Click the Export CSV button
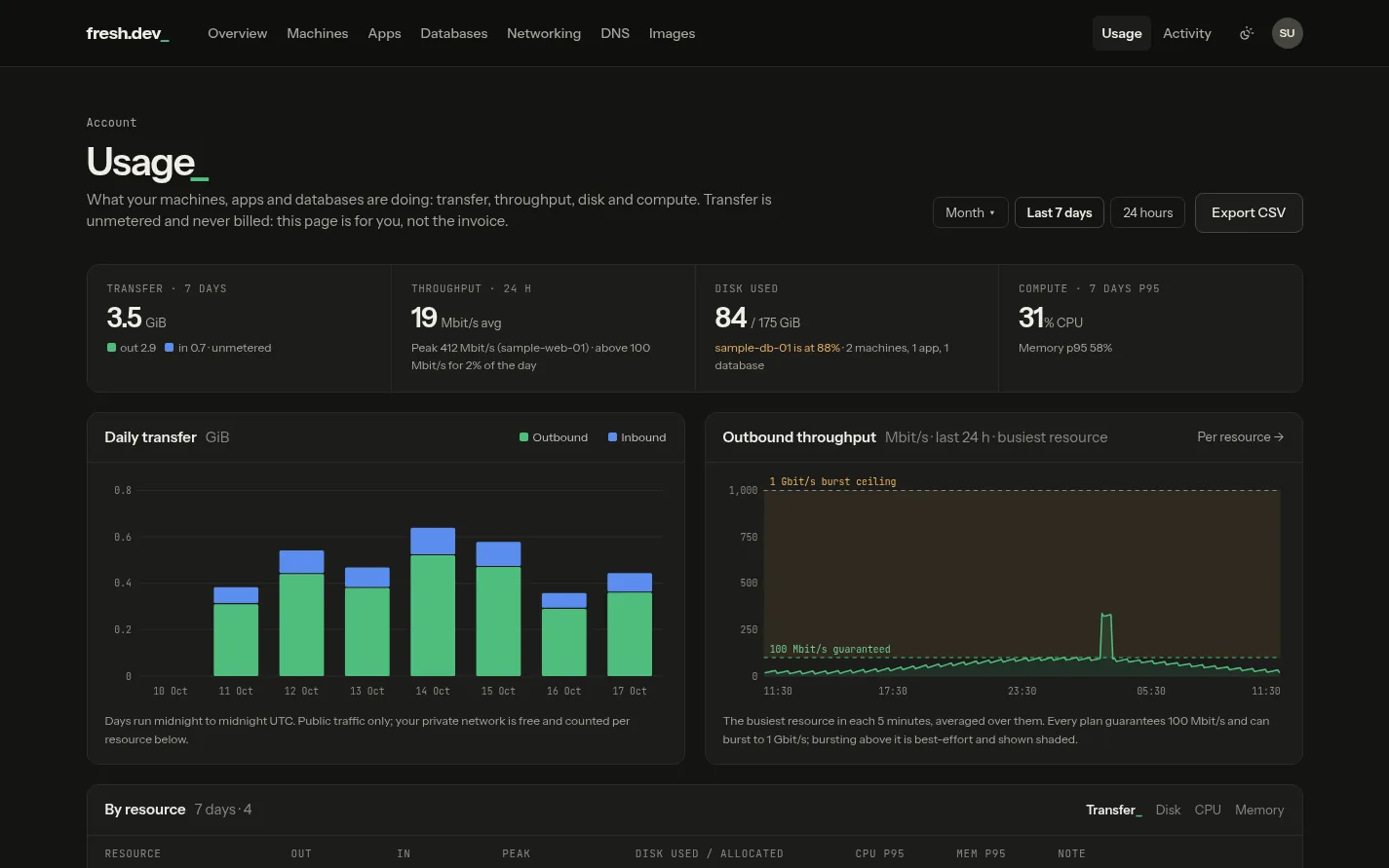 click(x=1249, y=212)
